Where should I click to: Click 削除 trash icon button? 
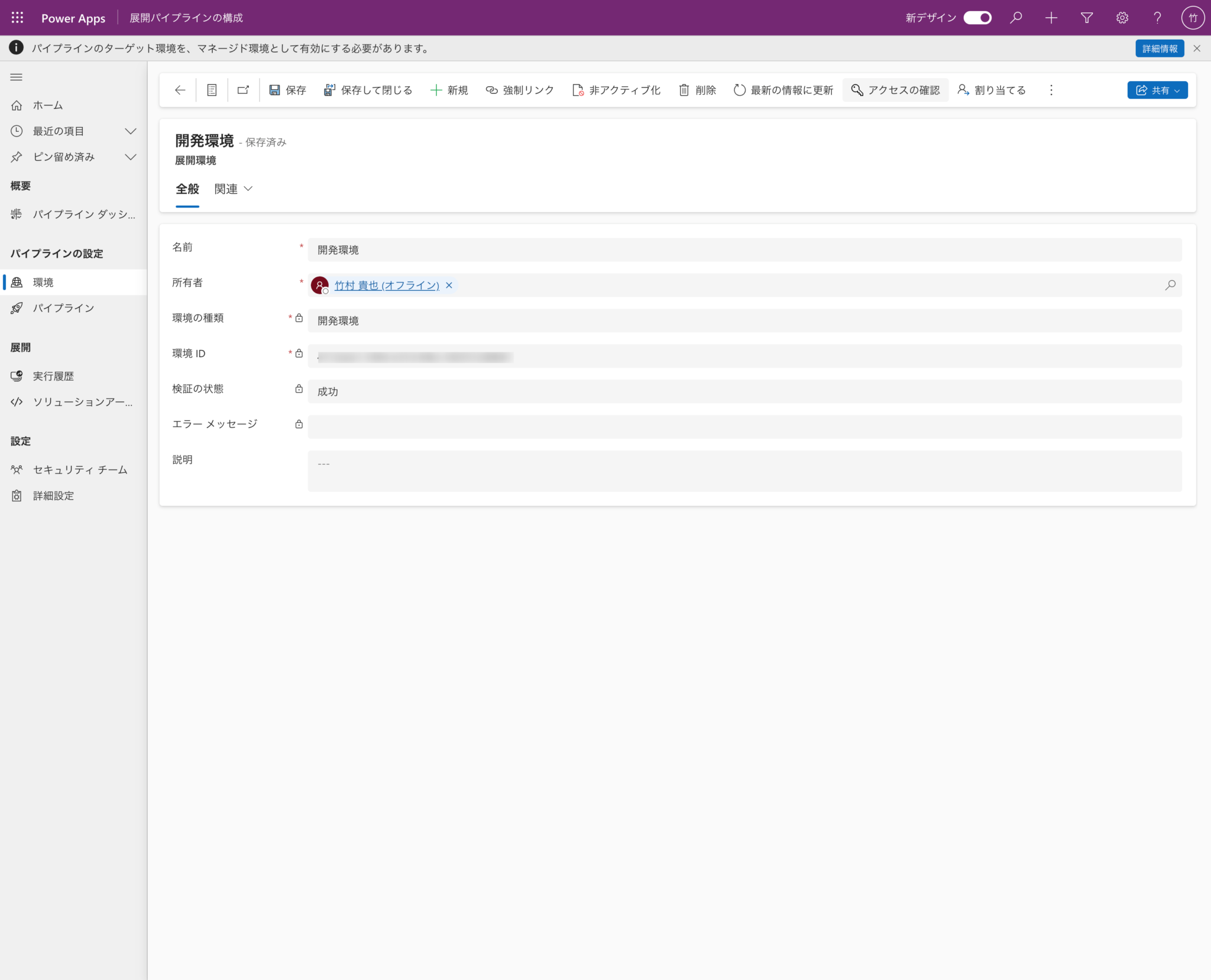(x=697, y=90)
